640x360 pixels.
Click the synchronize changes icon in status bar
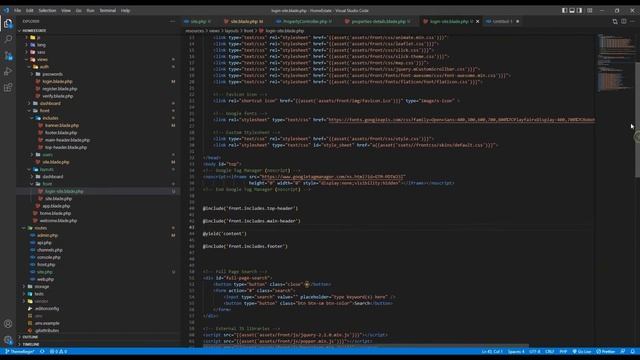tap(42, 351)
